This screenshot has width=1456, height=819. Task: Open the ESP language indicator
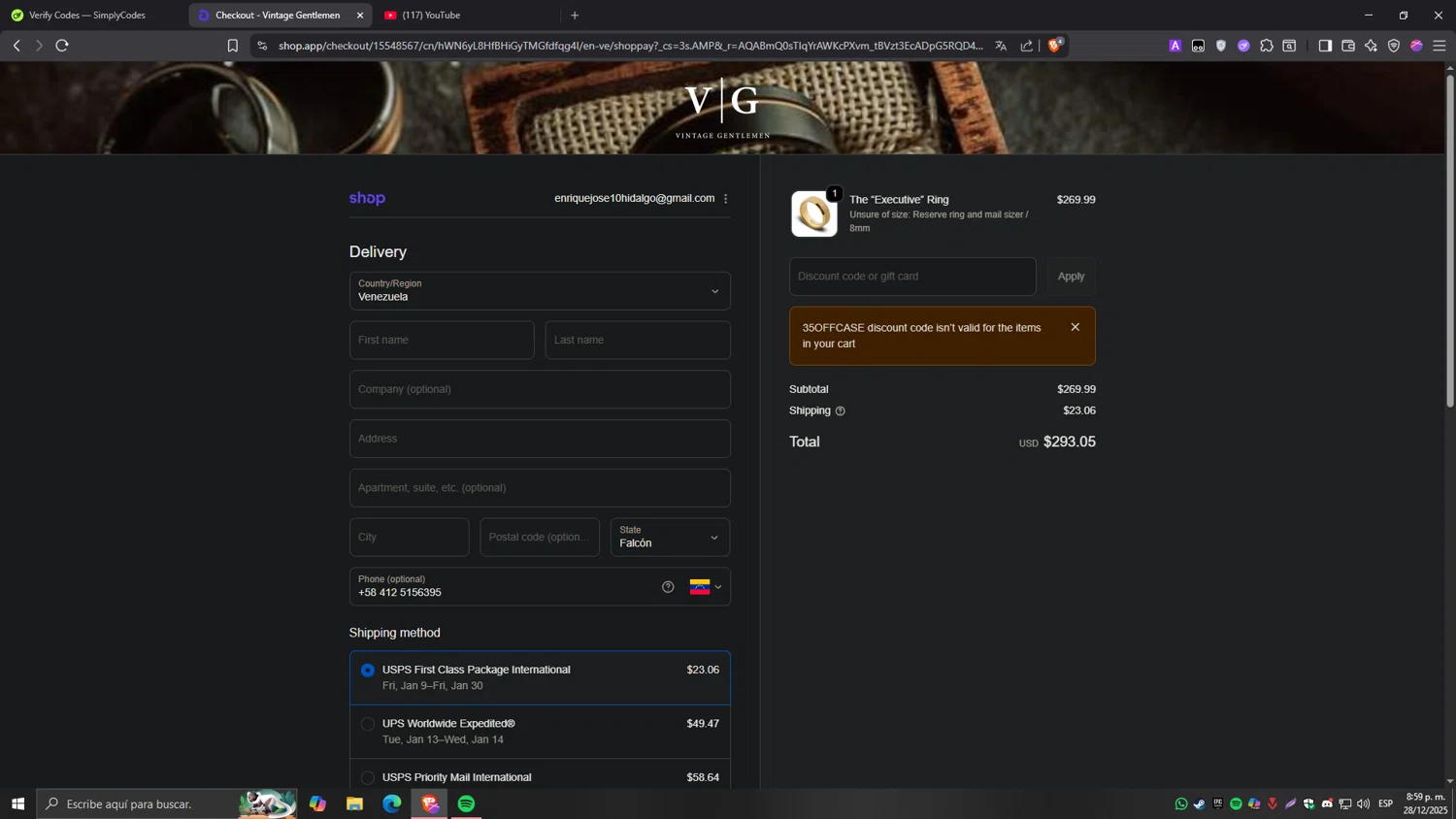tap(1386, 803)
